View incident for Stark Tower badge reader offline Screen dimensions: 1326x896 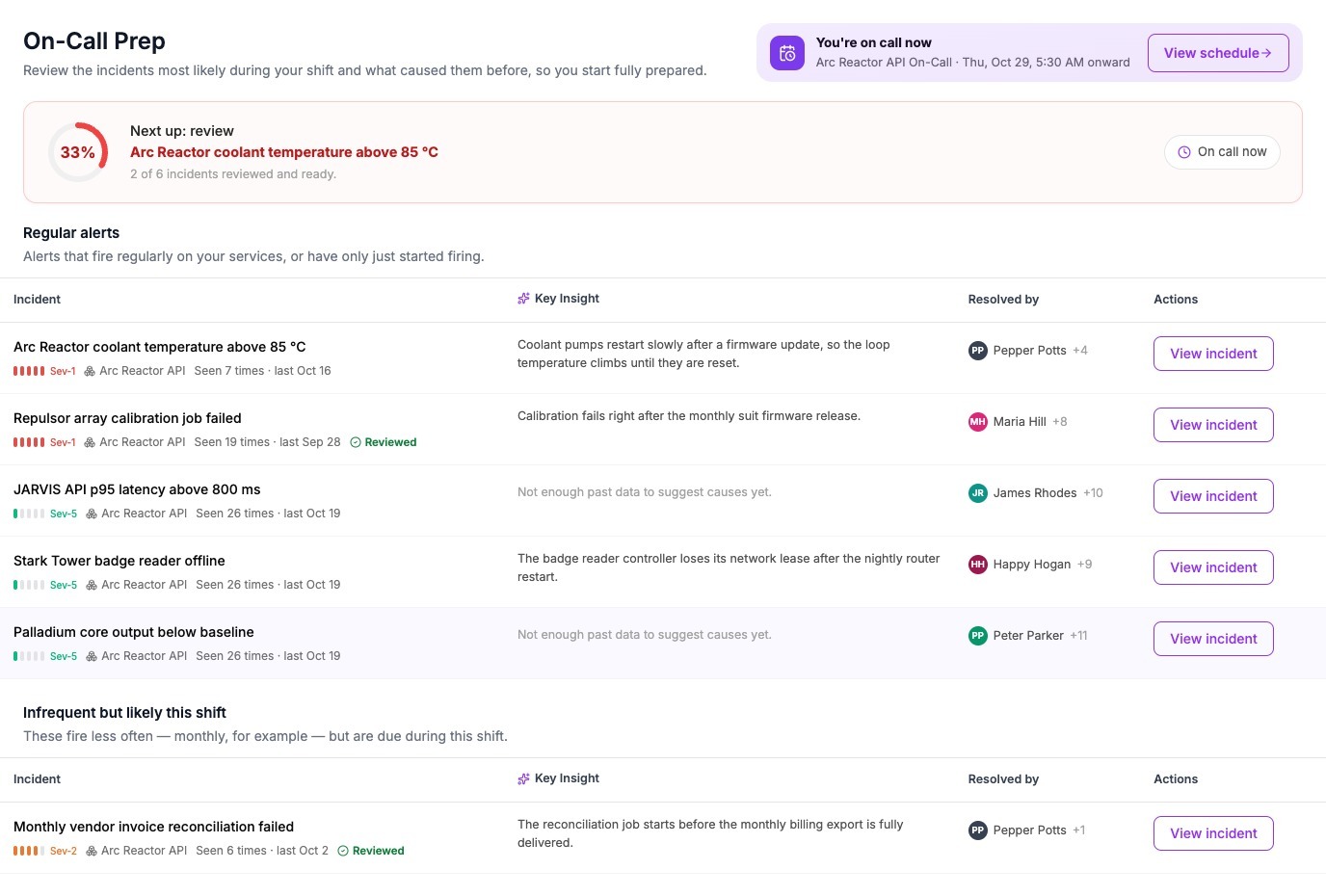coord(1213,567)
